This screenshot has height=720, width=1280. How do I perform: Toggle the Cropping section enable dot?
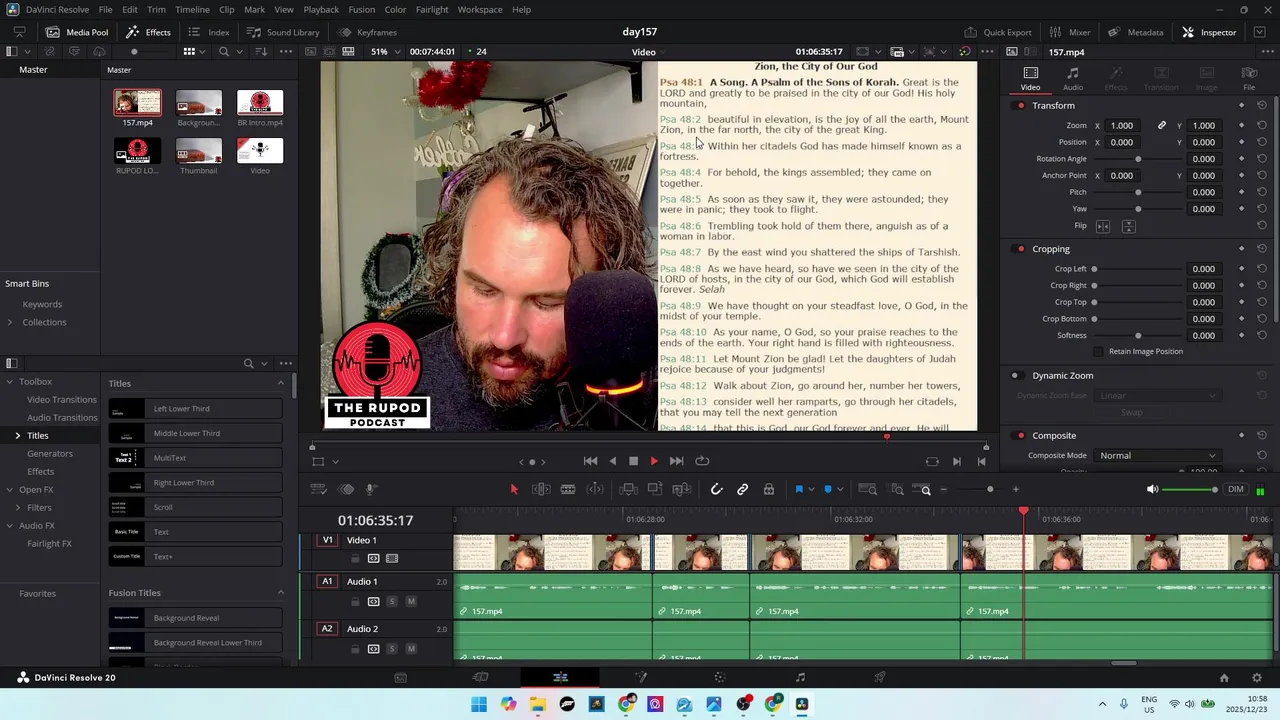click(x=1021, y=249)
